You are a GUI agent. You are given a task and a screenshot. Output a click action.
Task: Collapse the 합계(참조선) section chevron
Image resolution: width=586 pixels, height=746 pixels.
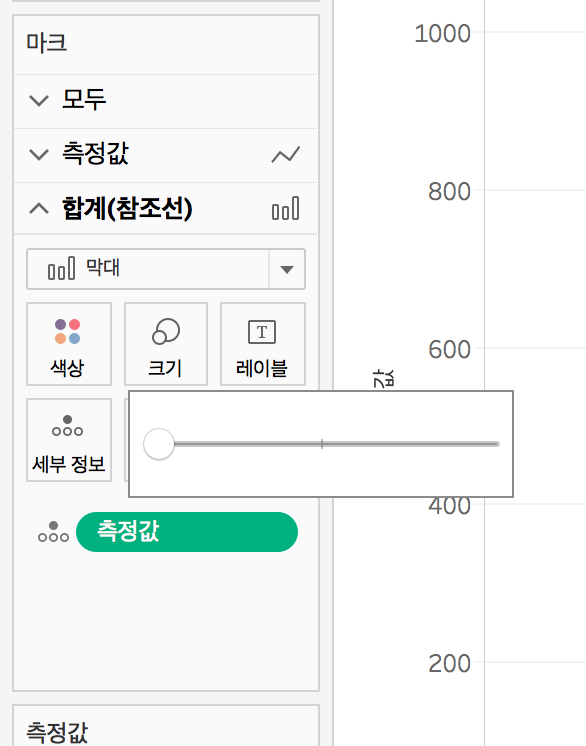pos(39,208)
